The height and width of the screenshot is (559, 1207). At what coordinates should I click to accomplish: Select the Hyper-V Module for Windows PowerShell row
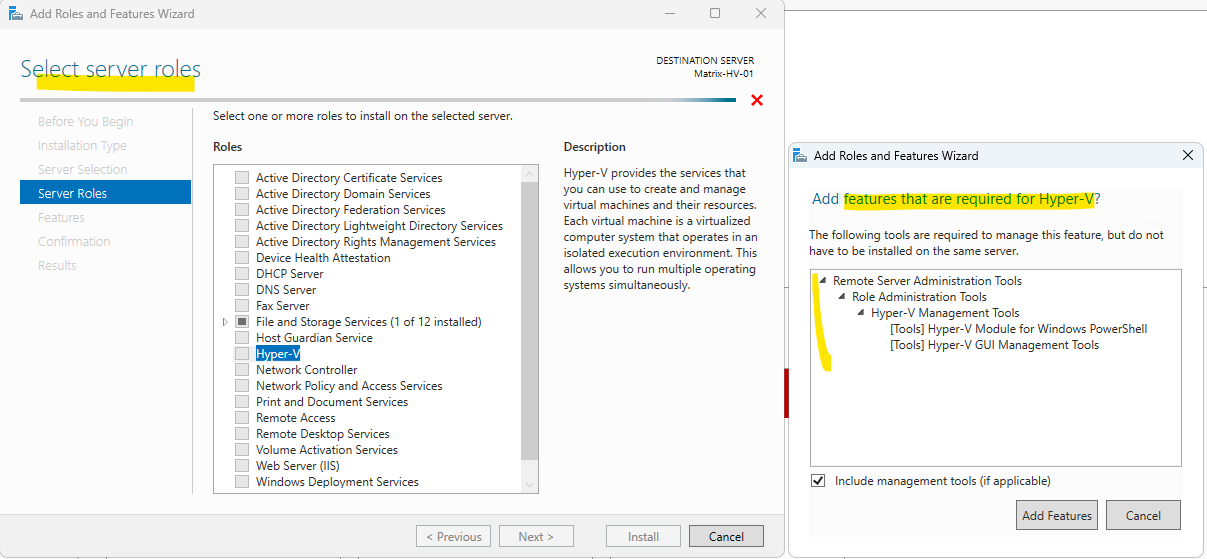tap(1018, 329)
